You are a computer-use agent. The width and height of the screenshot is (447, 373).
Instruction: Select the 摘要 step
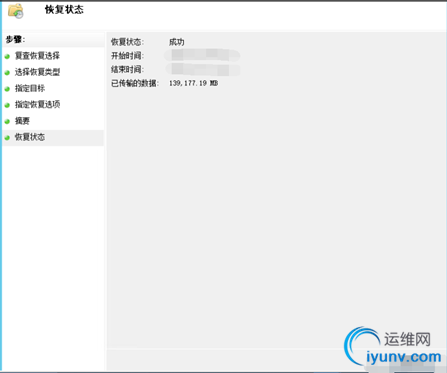pos(22,121)
